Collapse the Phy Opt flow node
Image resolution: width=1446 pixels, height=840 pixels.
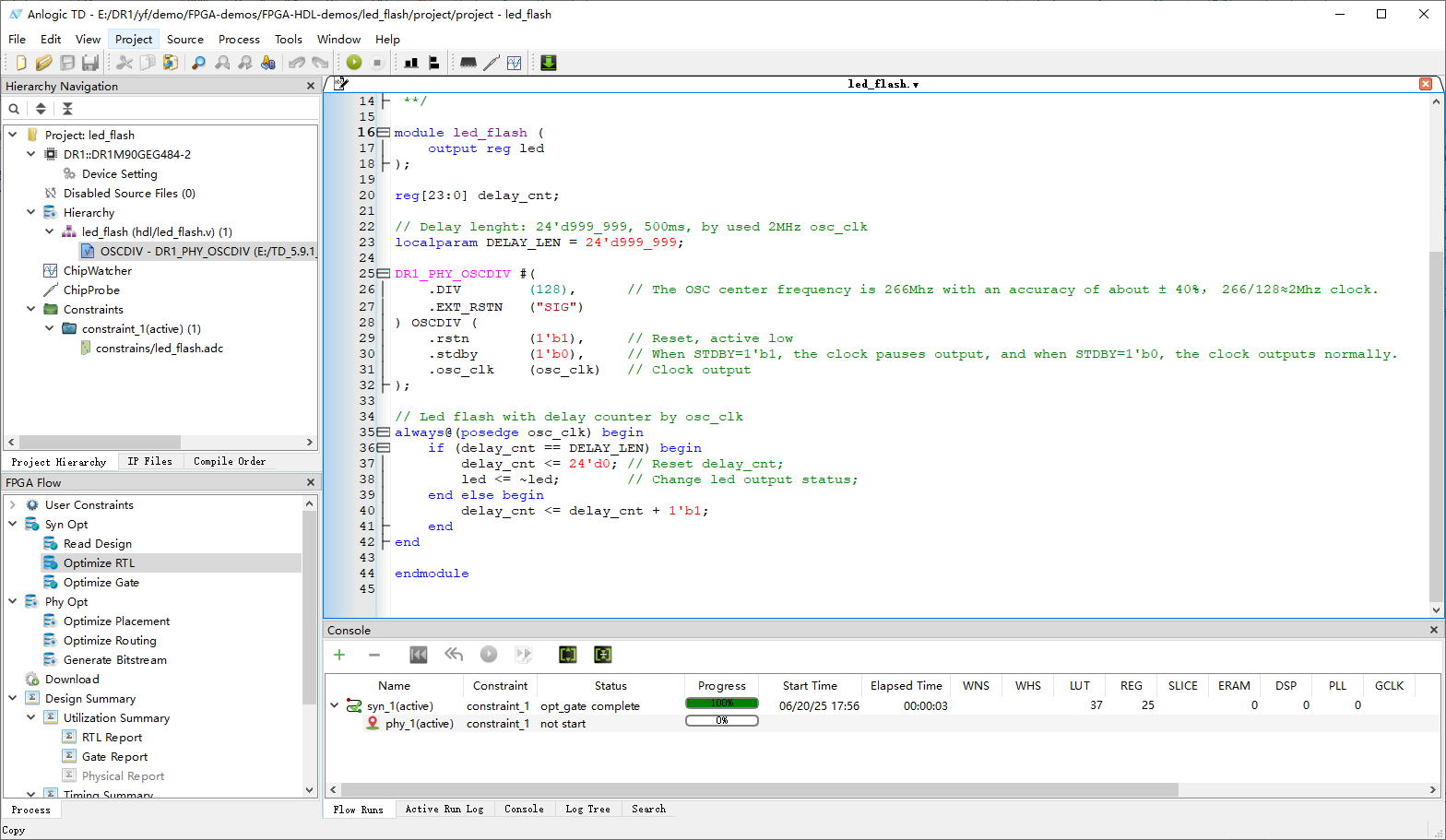click(x=13, y=601)
